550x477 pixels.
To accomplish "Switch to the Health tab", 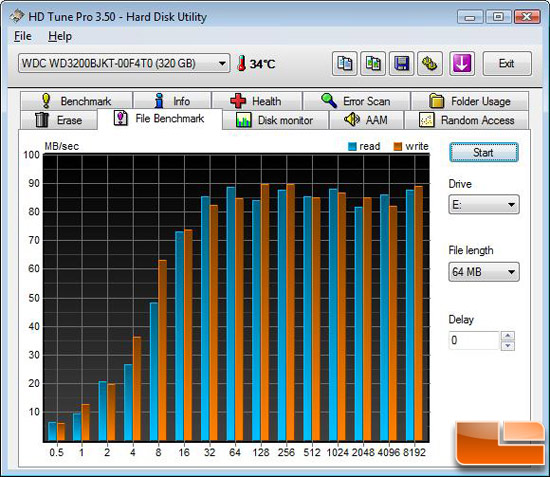I will coord(257,101).
